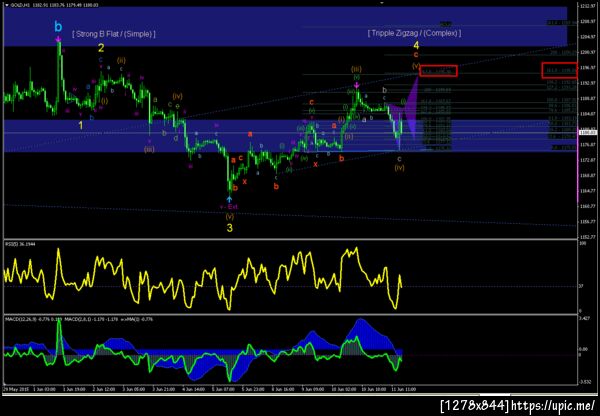Click the '5 Jun 07:00' time axis label

point(223,389)
